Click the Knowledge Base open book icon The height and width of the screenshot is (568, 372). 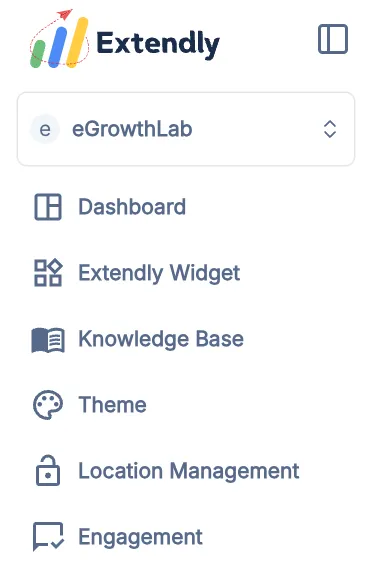(48, 340)
